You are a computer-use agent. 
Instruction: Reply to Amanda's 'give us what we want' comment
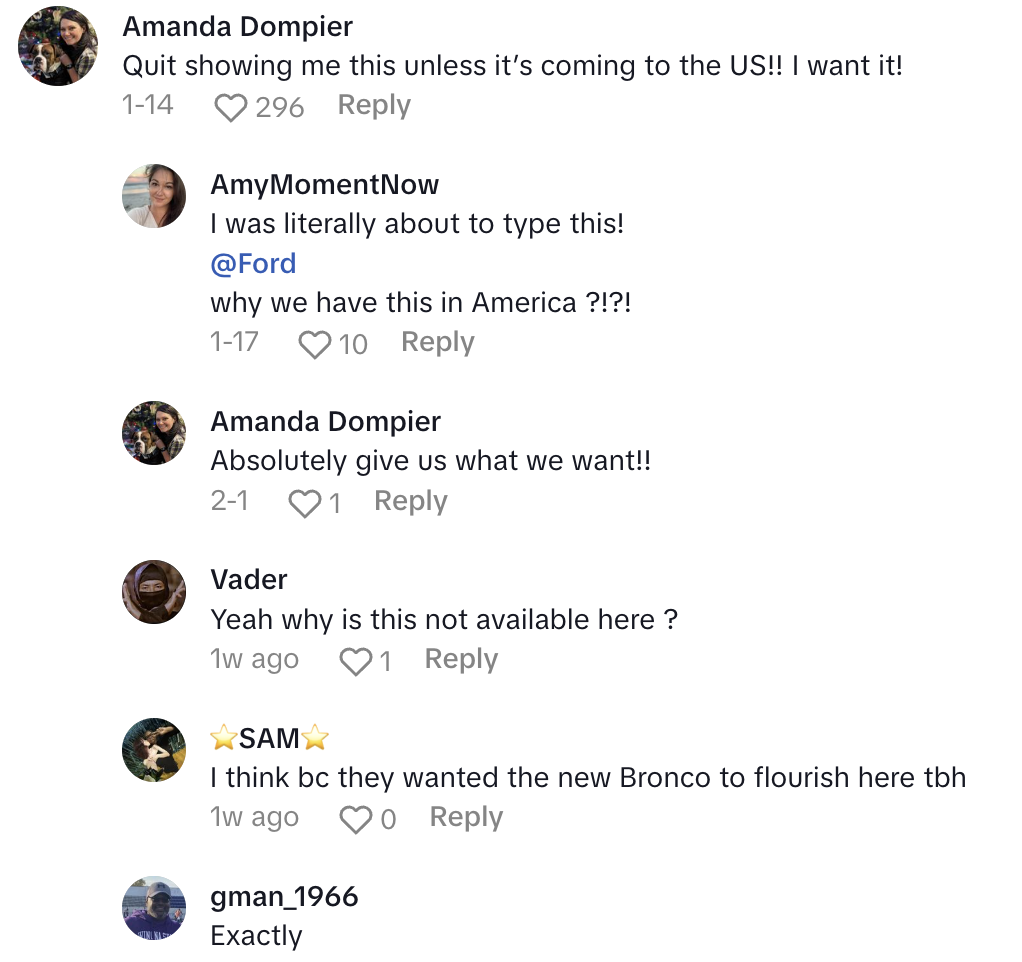[410, 501]
